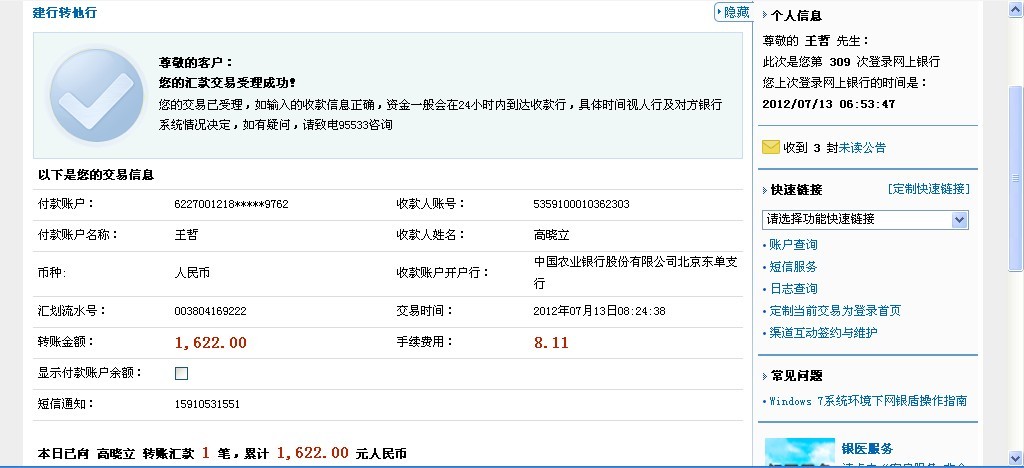Expand the 个人信息 section arrow
The image size is (1024, 468).
765,15
